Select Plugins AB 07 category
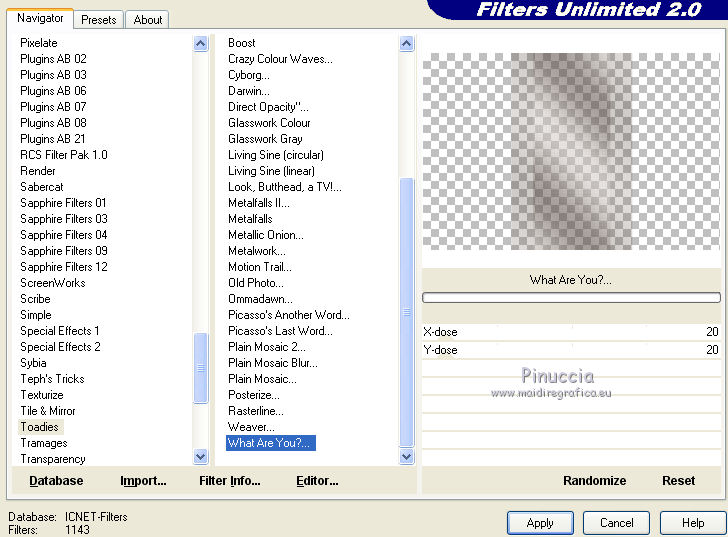This screenshot has width=728, height=537. tap(53, 107)
